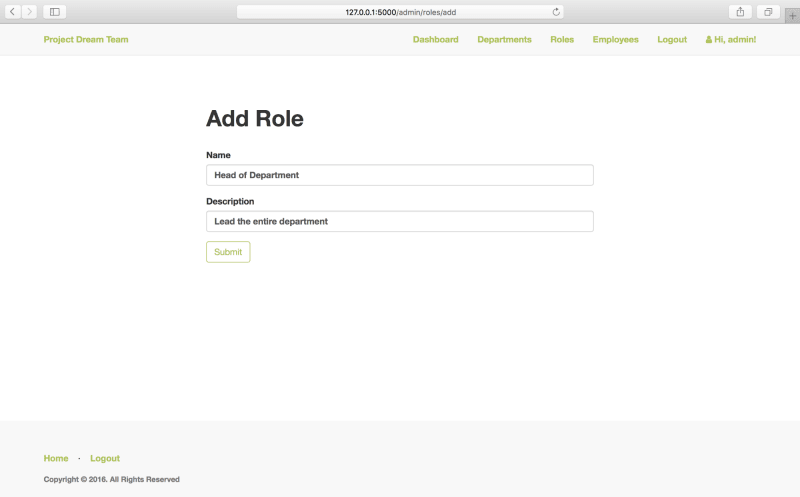Screen dimensions: 800x497
Task: Go to the Dashboard page
Action: (436, 39)
